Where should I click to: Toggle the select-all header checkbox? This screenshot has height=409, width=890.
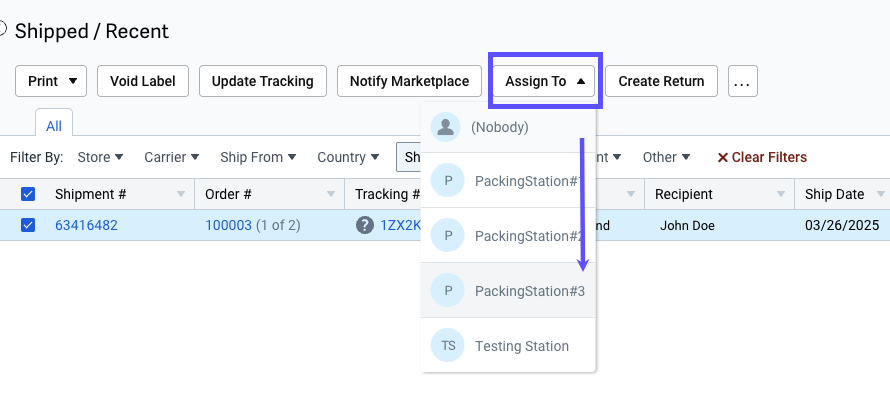coord(28,195)
